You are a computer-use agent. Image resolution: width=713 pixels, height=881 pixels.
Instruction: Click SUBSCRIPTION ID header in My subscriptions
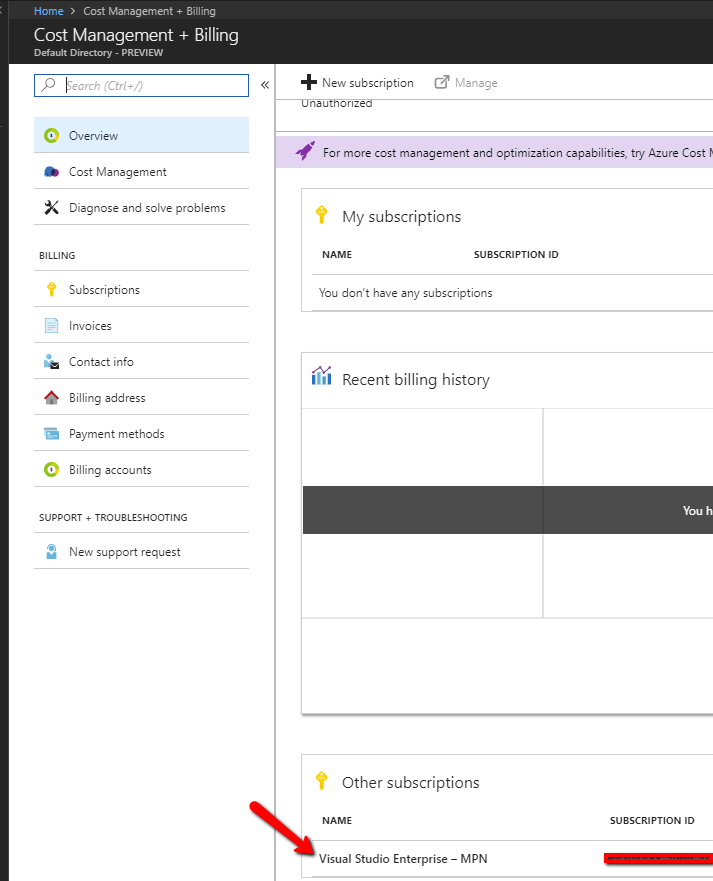click(x=516, y=255)
